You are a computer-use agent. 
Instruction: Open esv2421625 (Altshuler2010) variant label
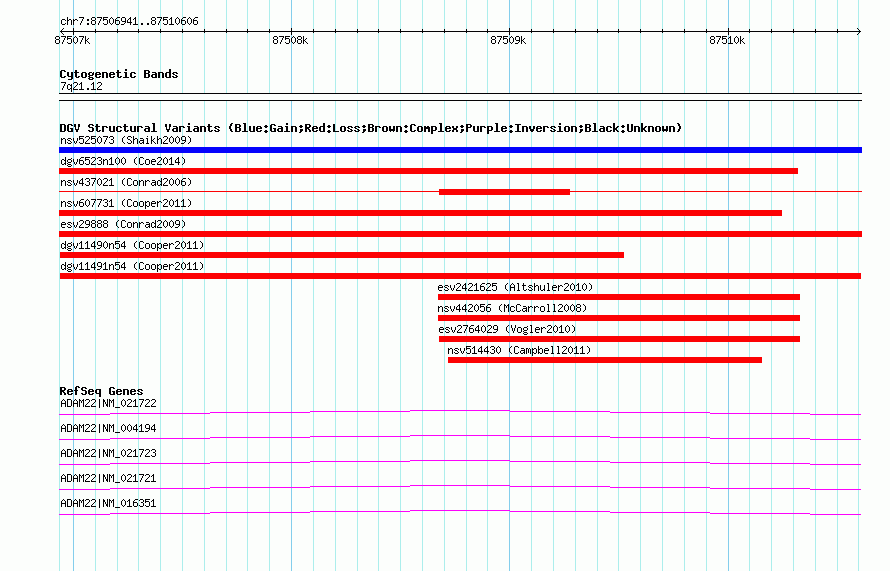[x=515, y=287]
